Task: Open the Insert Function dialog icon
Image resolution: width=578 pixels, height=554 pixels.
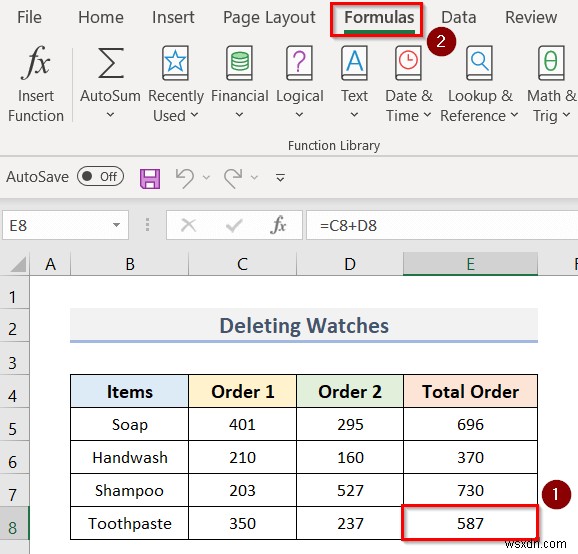Action: coord(36,63)
